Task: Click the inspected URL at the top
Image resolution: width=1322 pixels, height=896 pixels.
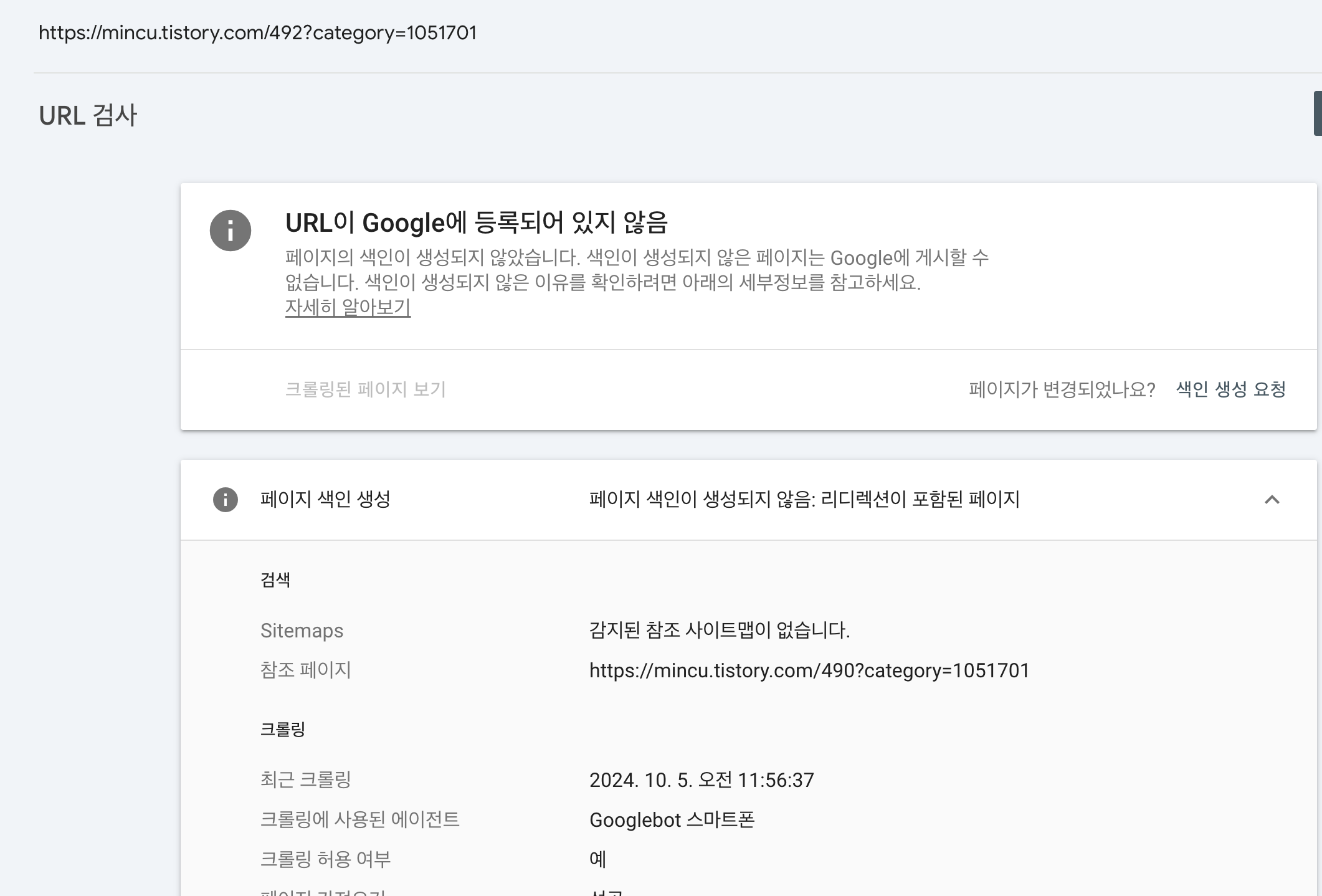Action: tap(257, 32)
